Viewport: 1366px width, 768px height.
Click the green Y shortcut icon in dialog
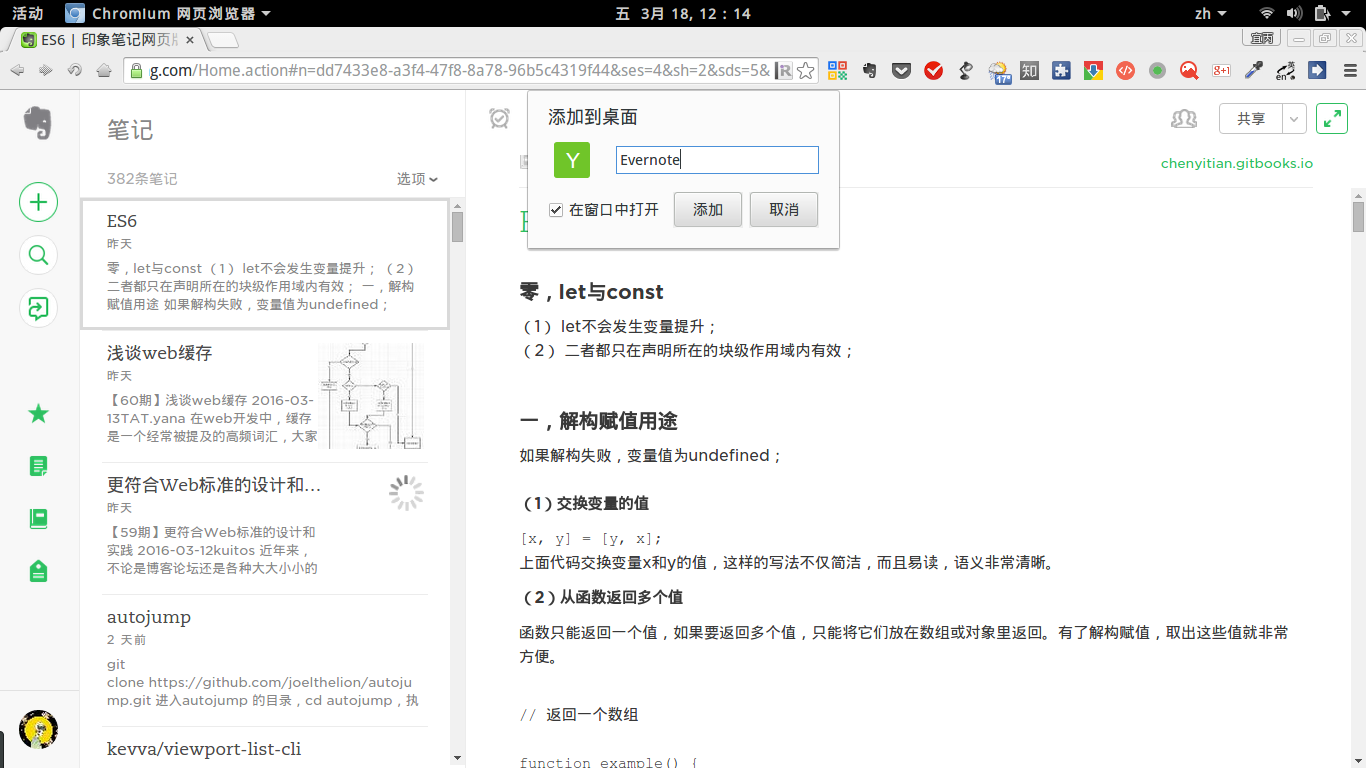[572, 160]
